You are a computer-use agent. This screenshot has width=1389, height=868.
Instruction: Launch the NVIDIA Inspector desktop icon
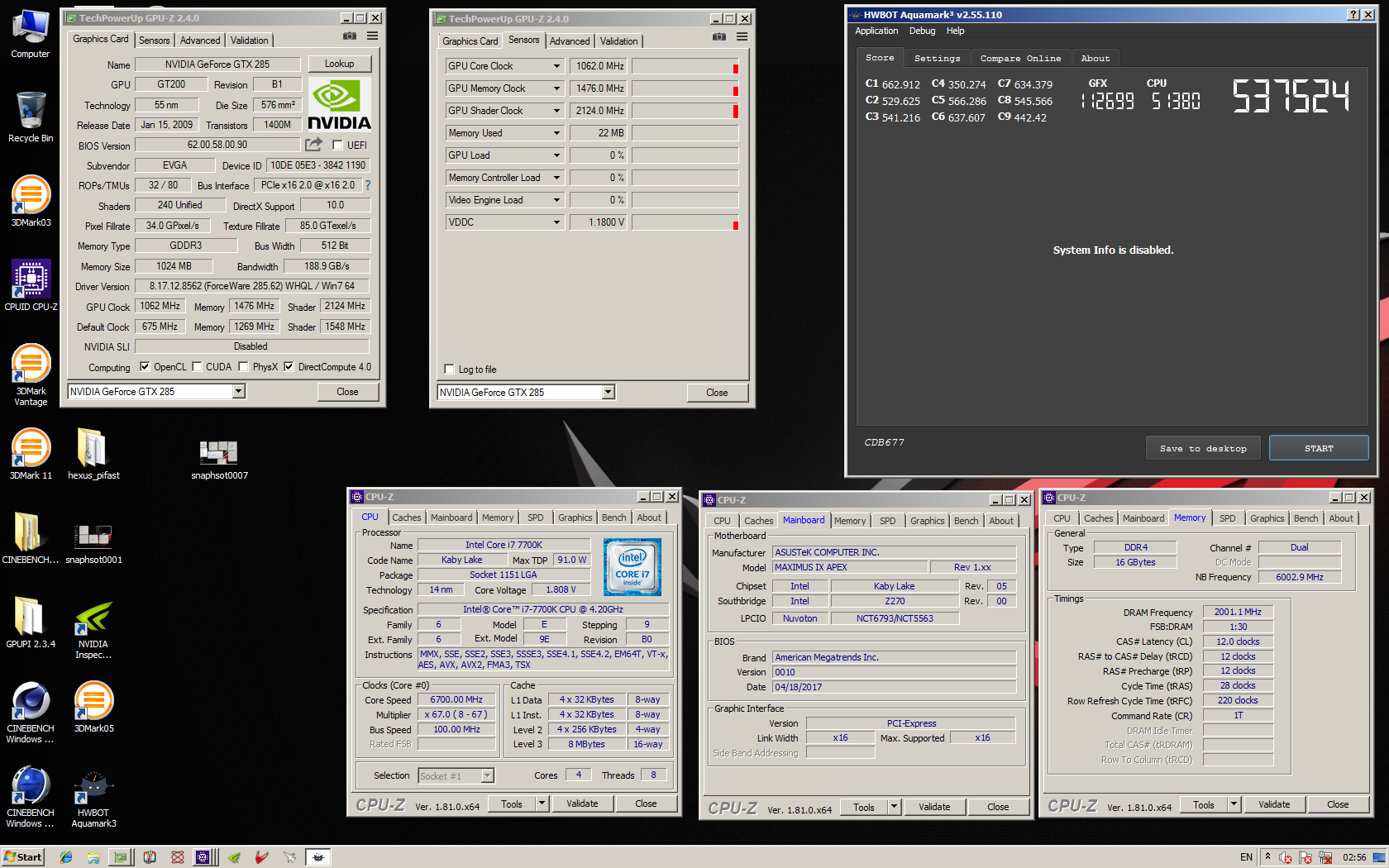(x=93, y=629)
